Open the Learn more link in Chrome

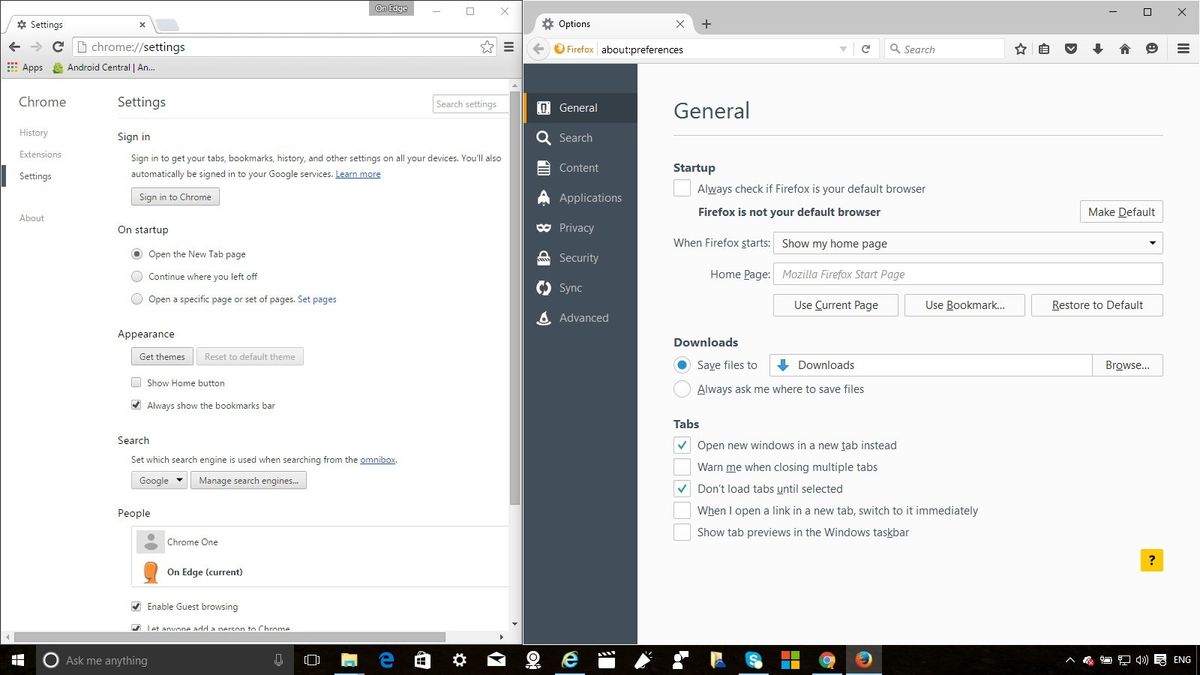(358, 174)
